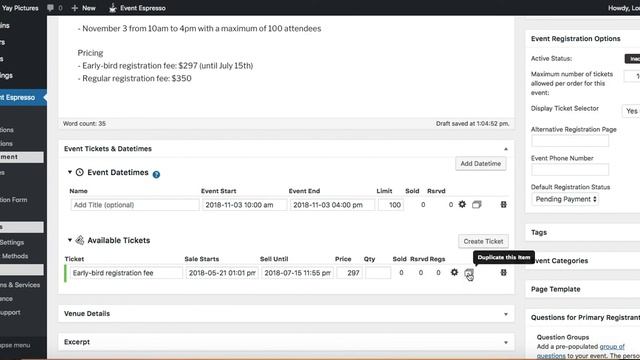The height and width of the screenshot is (360, 640).
Task: Click the datetime Add Title field
Action: point(135,205)
